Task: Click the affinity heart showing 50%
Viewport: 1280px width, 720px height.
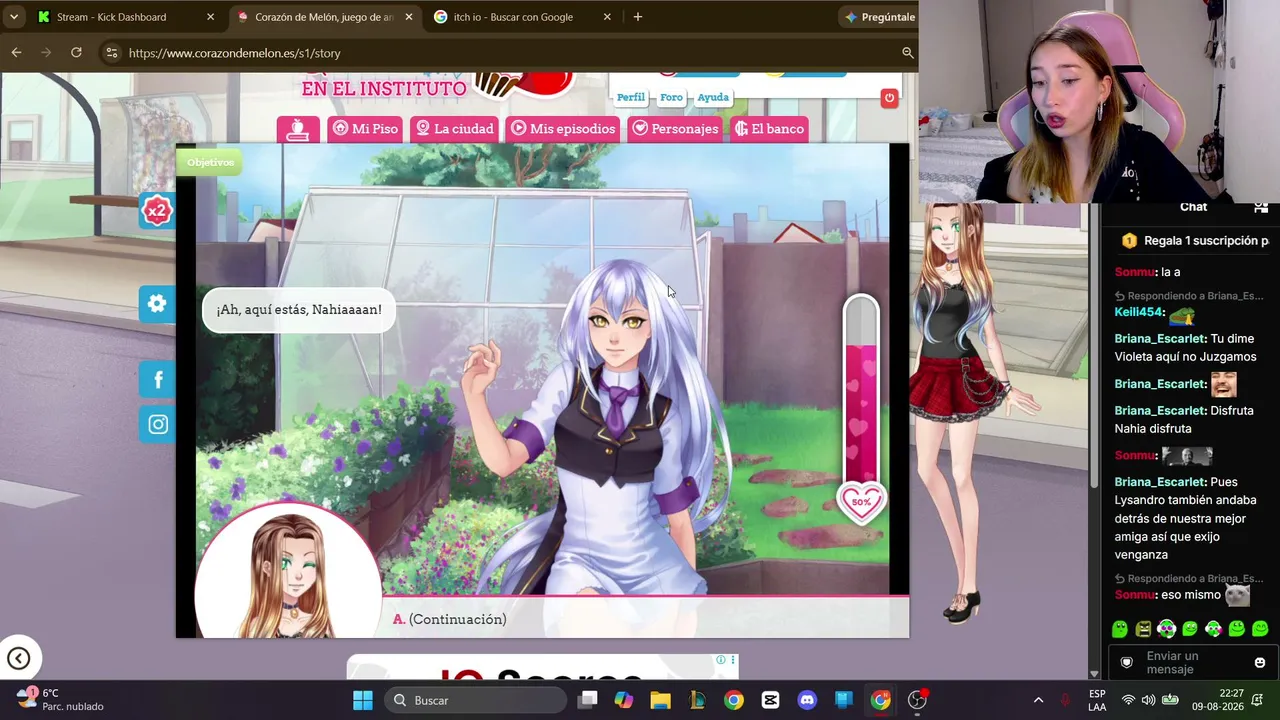Action: click(x=861, y=502)
